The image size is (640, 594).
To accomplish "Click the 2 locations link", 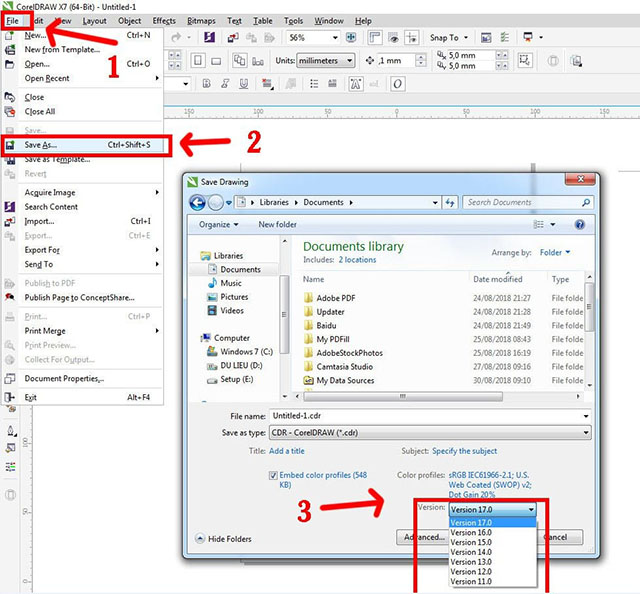I will [357, 260].
